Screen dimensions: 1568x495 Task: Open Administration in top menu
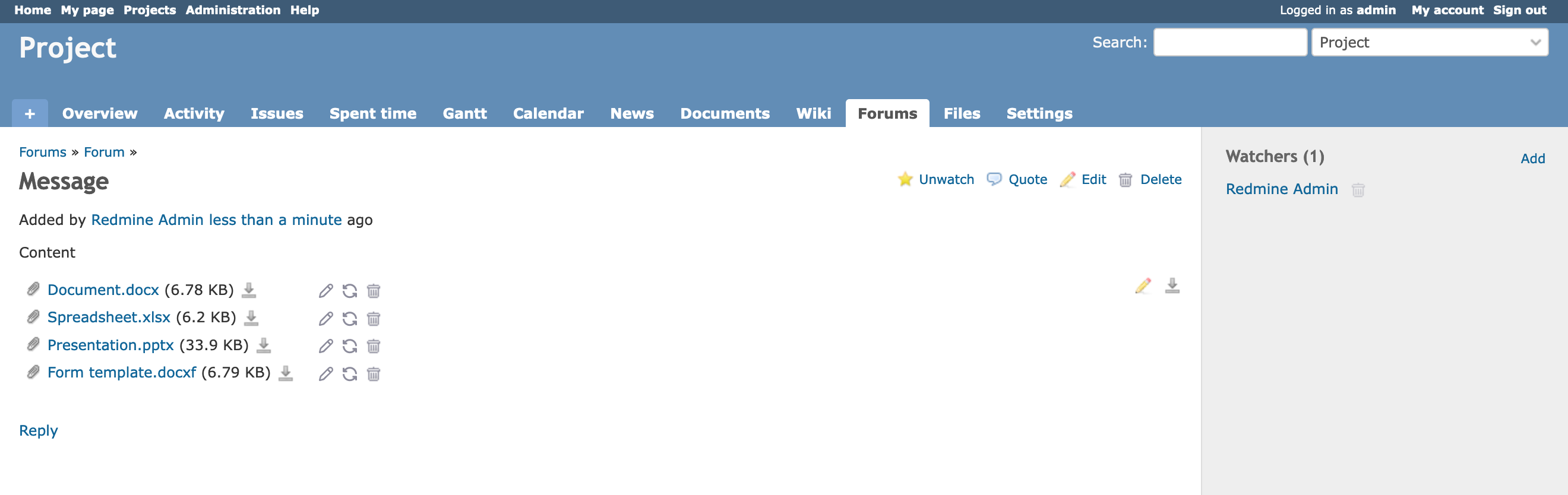click(x=233, y=10)
